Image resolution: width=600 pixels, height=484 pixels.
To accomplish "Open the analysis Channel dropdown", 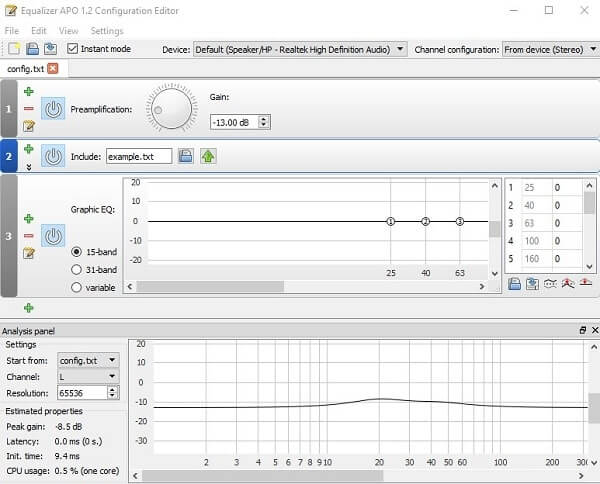I will (x=88, y=376).
